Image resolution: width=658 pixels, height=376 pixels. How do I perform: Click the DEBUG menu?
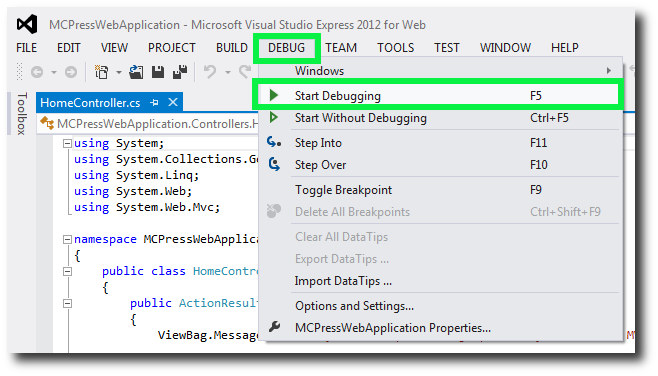[x=287, y=48]
